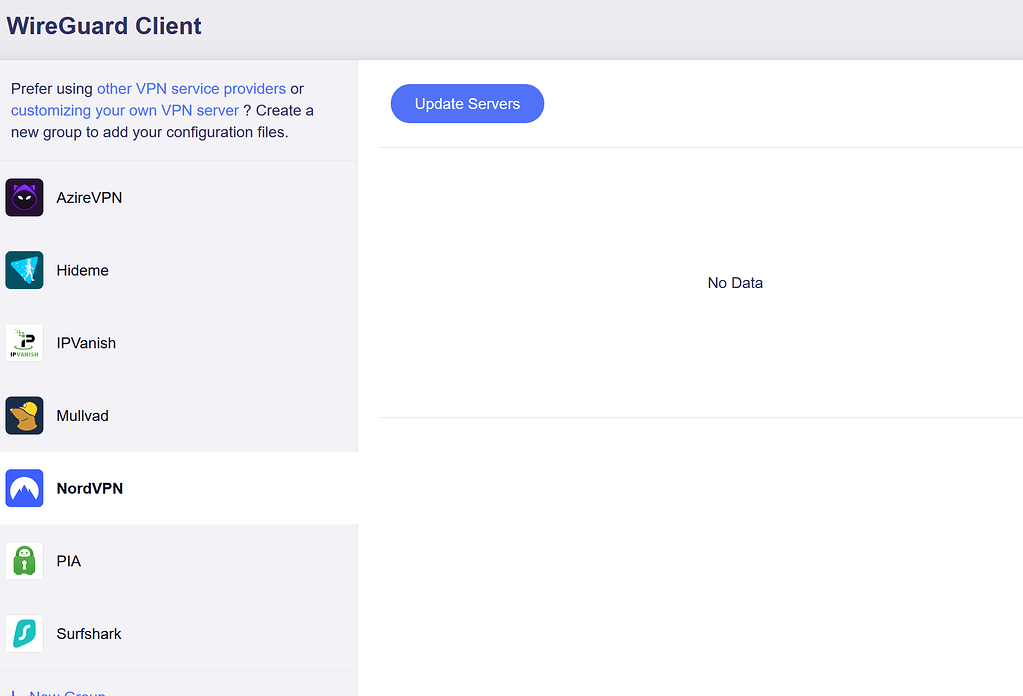Viewport: 1023px width, 696px height.
Task: Choose the PIA provider name
Action: point(69,561)
